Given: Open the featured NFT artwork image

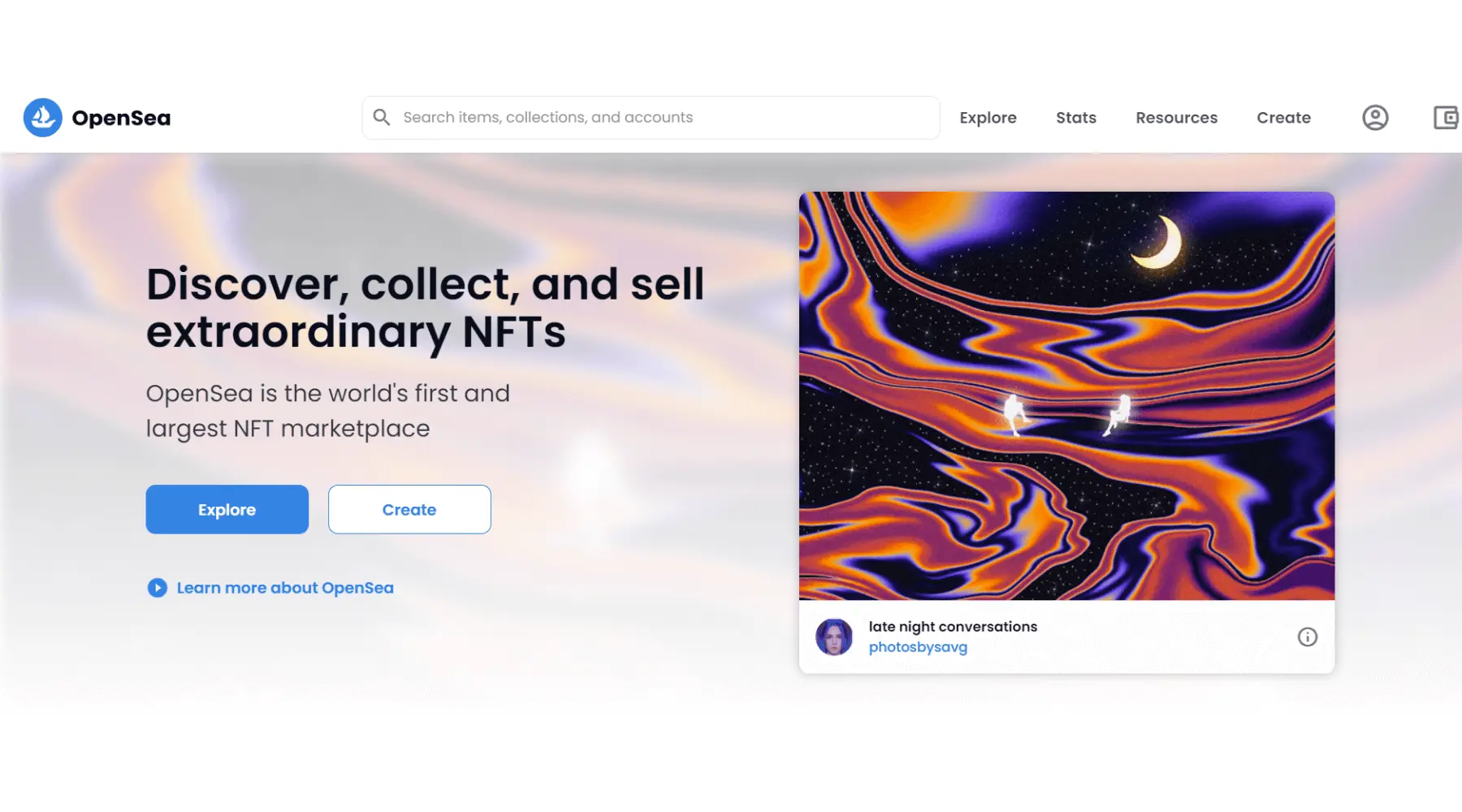Looking at the screenshot, I should tap(1066, 395).
